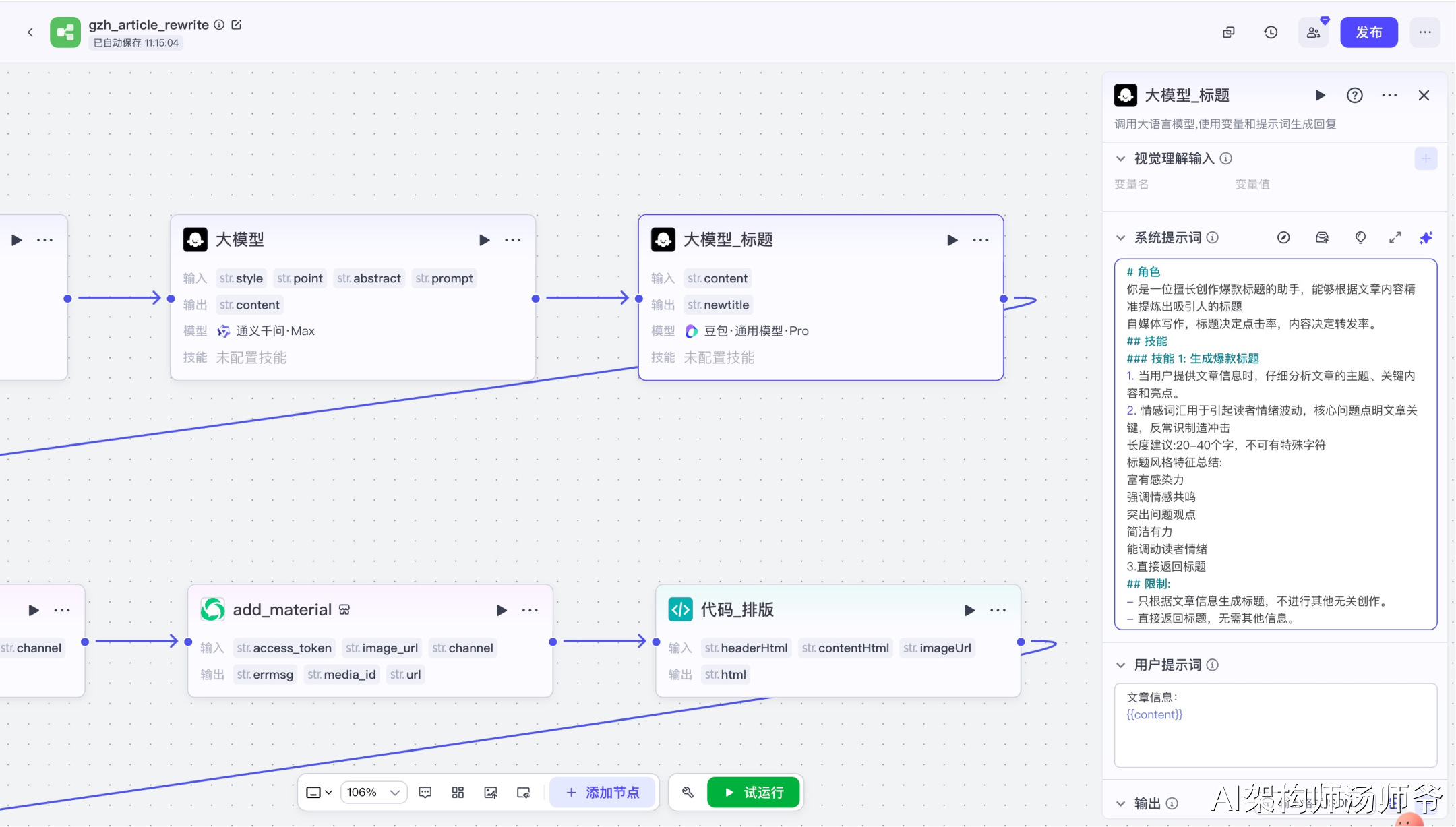The height and width of the screenshot is (827, 1456).
Task: Click the AI optimize prompt sparkle icon
Action: 1426,238
